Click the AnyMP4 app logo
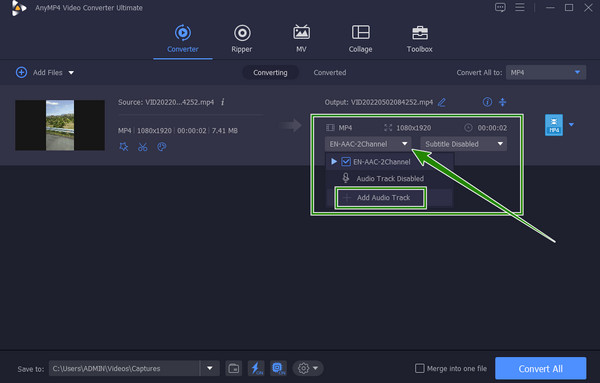 tap(18, 8)
